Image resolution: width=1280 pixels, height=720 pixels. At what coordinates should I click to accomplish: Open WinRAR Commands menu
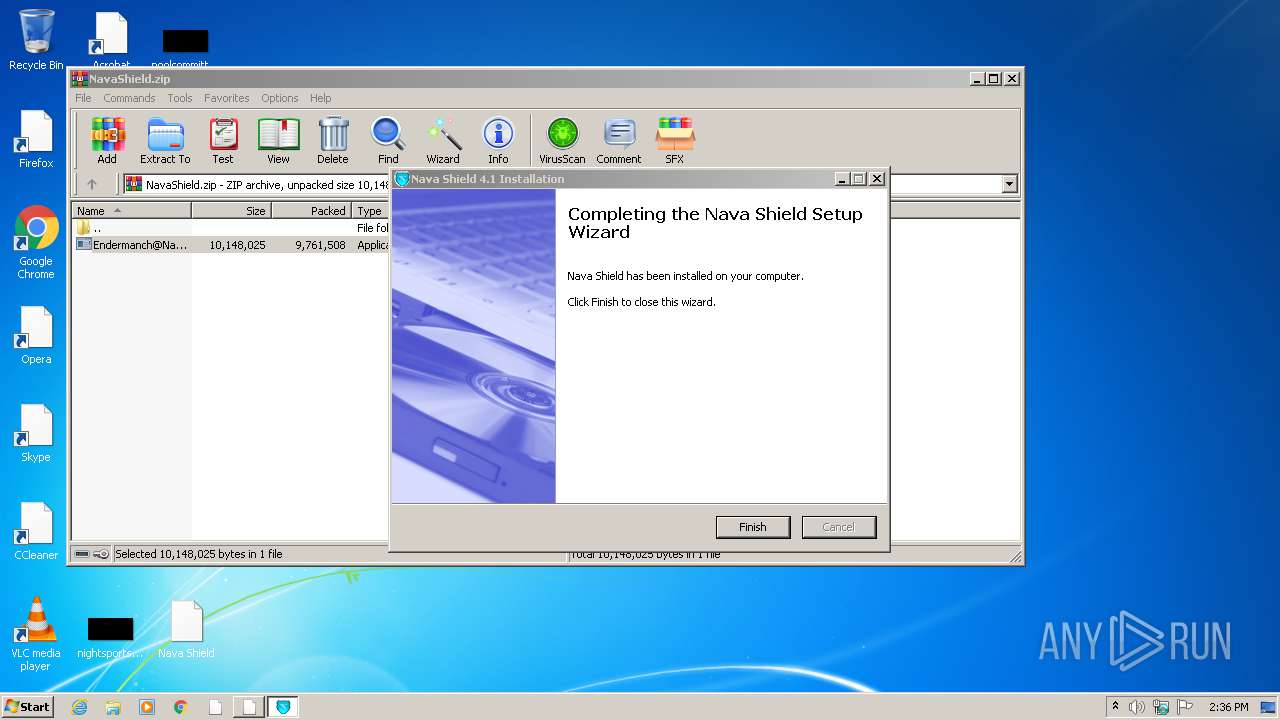(x=129, y=98)
